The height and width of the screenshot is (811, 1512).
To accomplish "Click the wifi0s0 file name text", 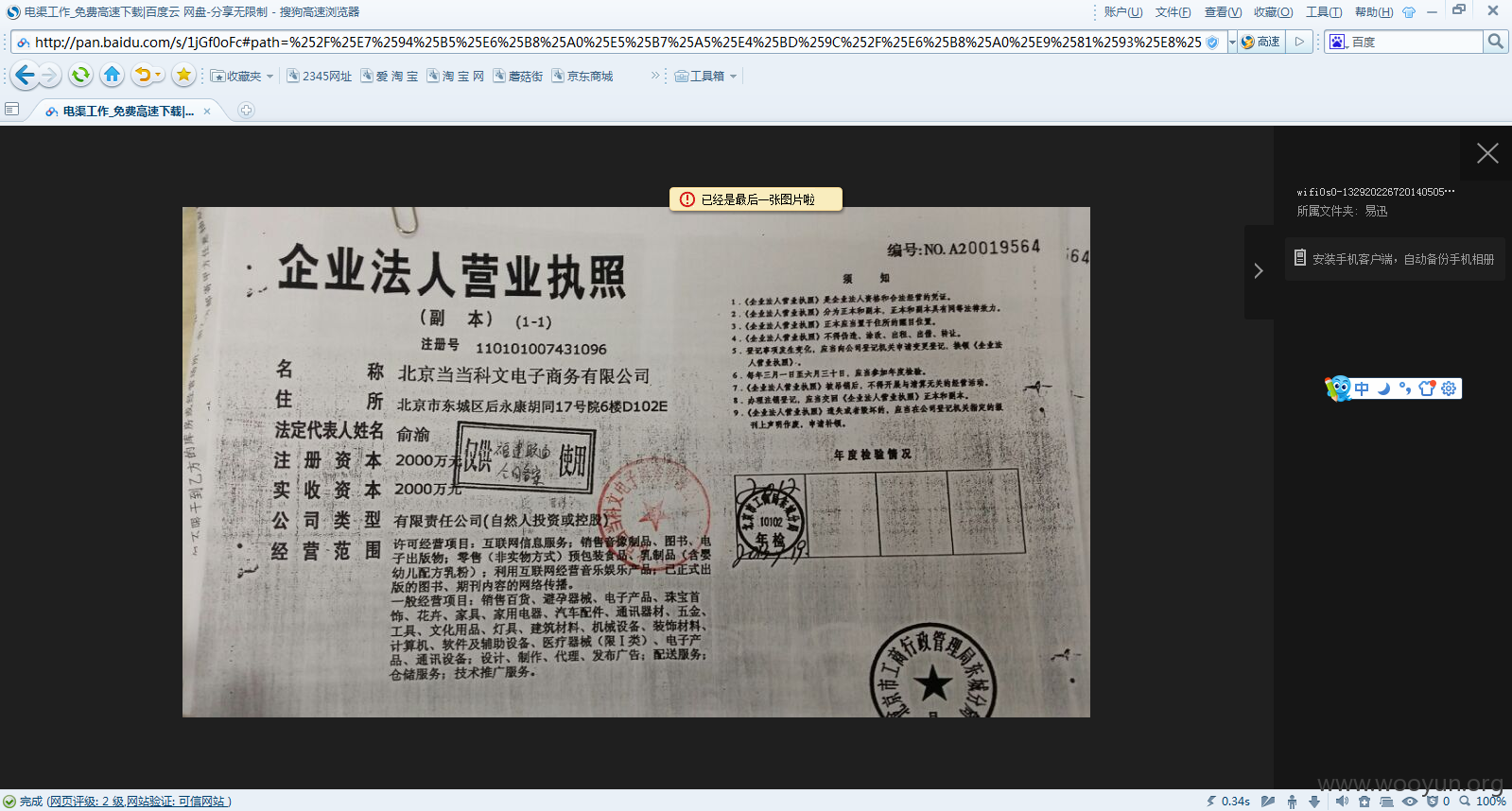I will pyautogui.click(x=1376, y=192).
